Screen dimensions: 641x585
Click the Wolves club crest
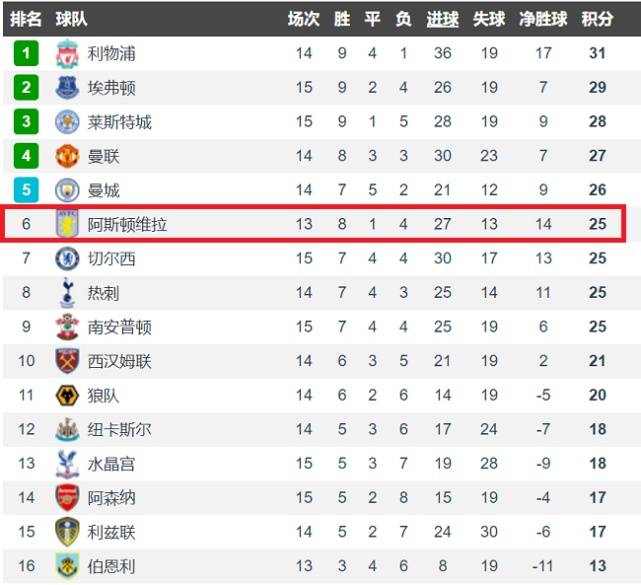point(67,395)
